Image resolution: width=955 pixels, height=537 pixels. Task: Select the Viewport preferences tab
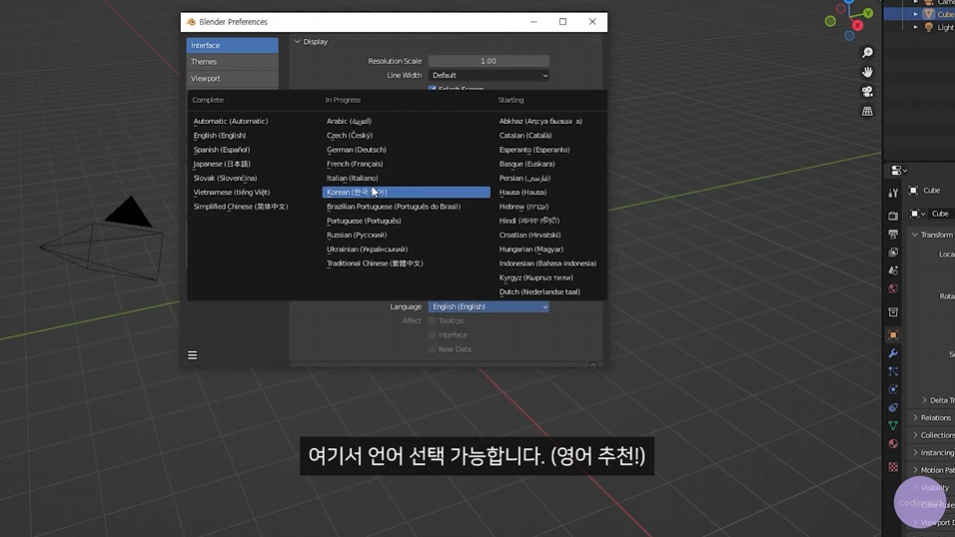[x=232, y=79]
